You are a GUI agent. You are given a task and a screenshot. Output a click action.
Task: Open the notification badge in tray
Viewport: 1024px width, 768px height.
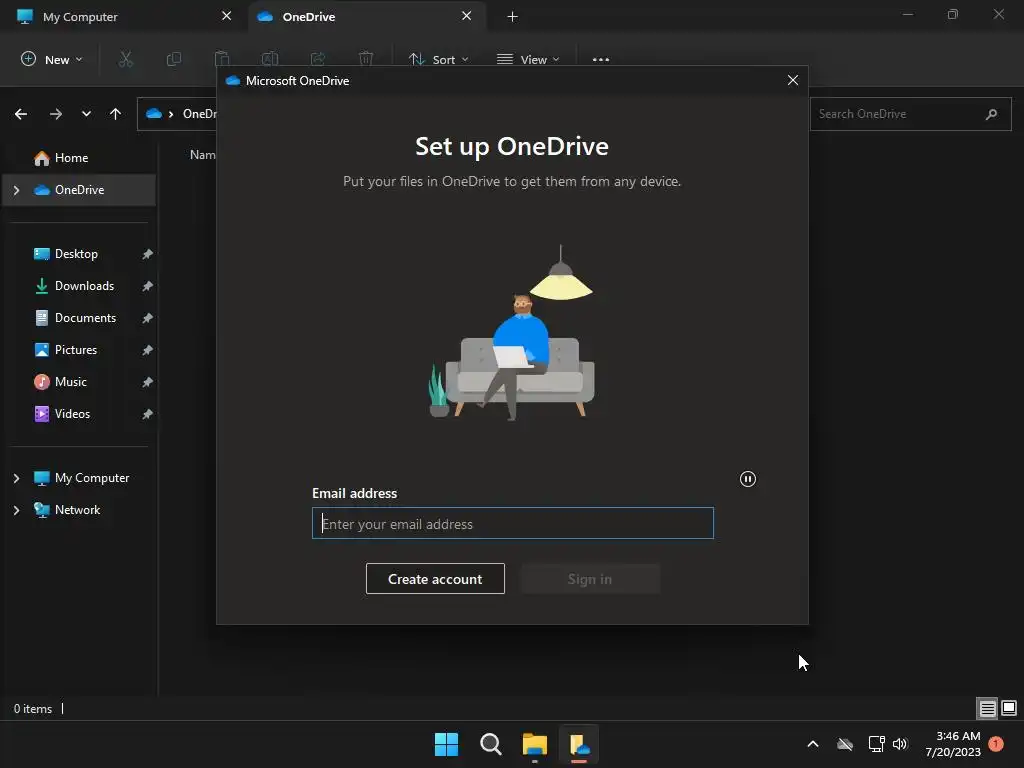pos(996,744)
